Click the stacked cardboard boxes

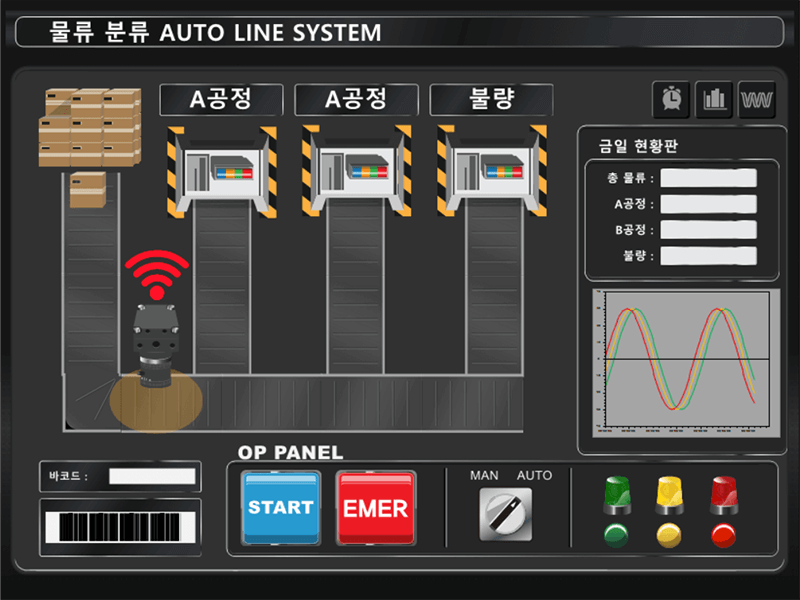90,127
